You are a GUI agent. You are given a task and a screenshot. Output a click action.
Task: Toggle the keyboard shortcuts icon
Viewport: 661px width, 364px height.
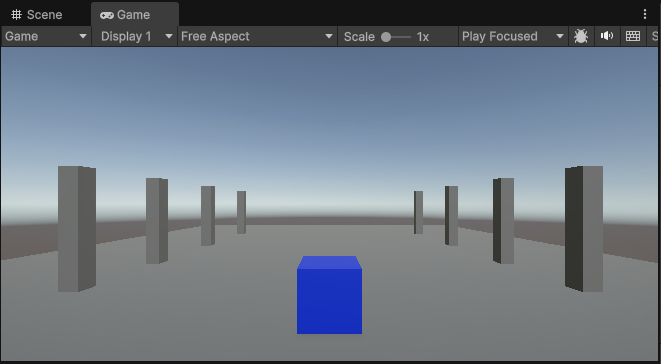(x=633, y=36)
